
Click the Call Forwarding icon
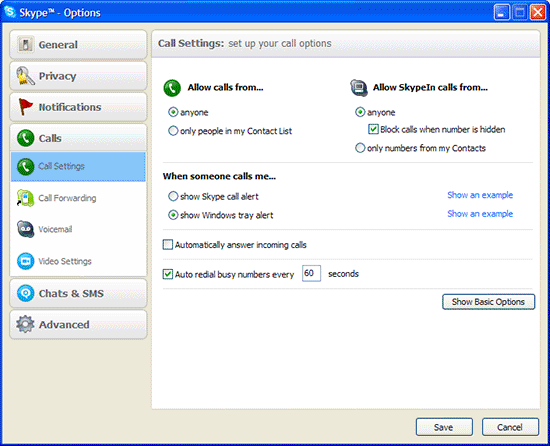coord(25,198)
